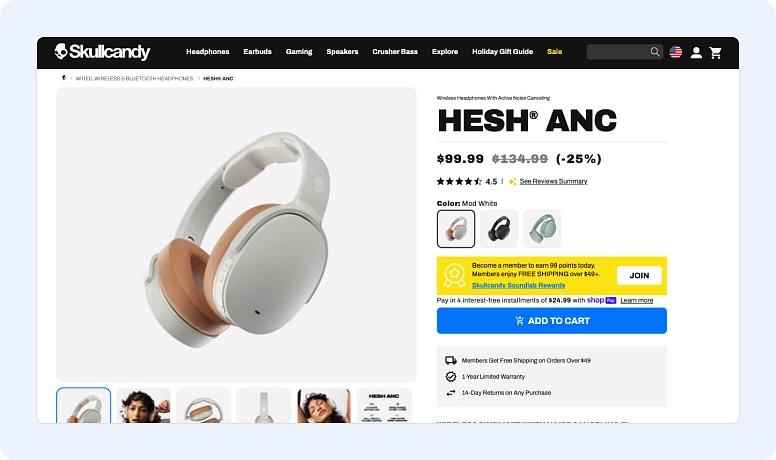Click the JOIN rewards button
This screenshot has width=776, height=460.
[x=639, y=275]
